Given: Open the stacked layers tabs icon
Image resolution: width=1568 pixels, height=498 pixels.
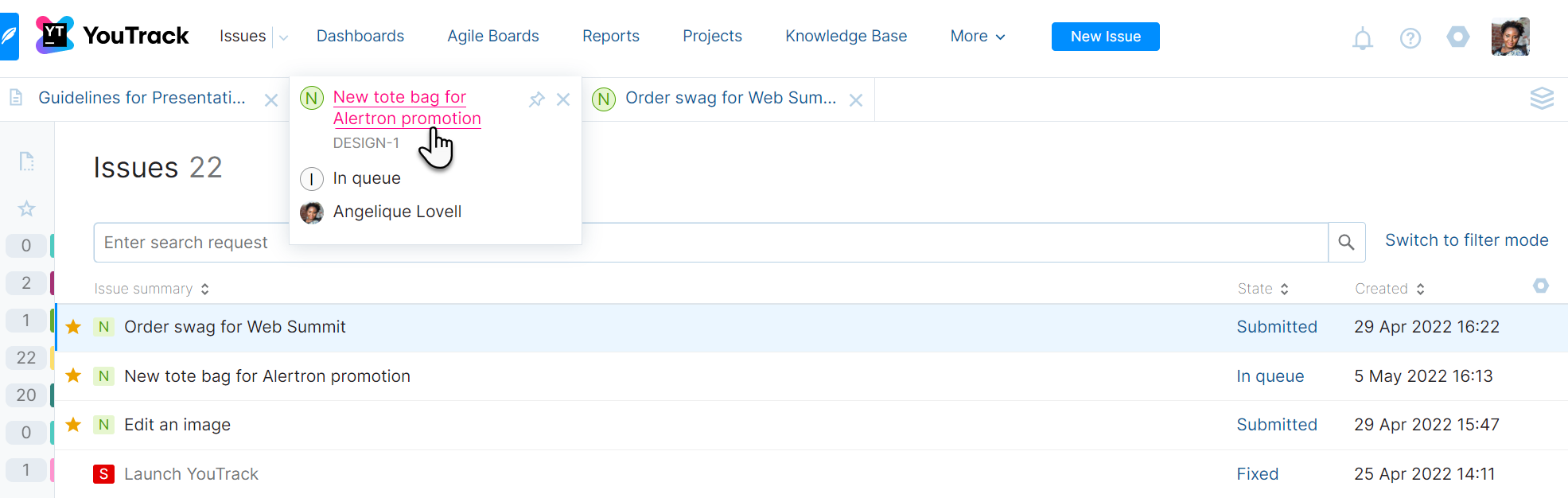Looking at the screenshot, I should coord(1541,99).
